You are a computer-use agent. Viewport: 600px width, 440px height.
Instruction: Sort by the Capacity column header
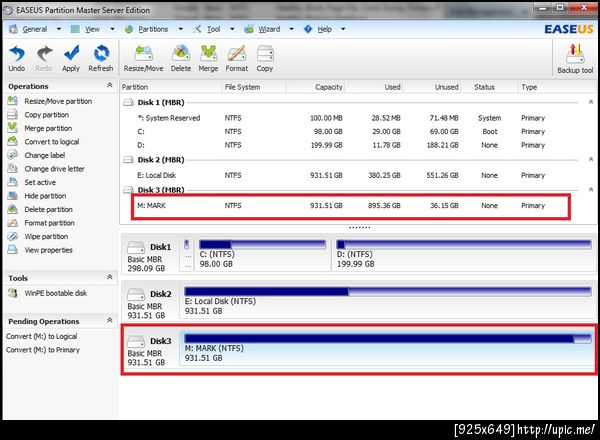point(329,87)
